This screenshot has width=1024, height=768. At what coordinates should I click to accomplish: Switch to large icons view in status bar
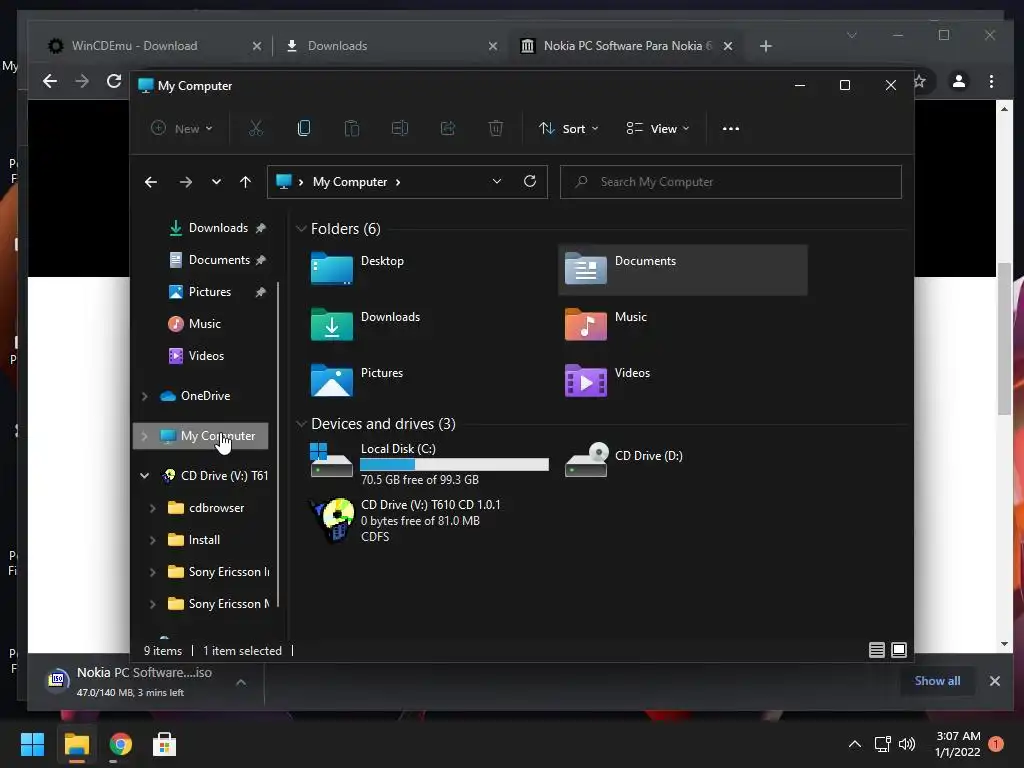[899, 650]
